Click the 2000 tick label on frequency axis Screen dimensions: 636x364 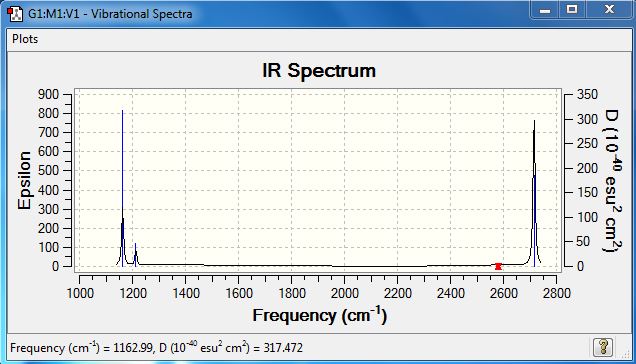[344, 293]
